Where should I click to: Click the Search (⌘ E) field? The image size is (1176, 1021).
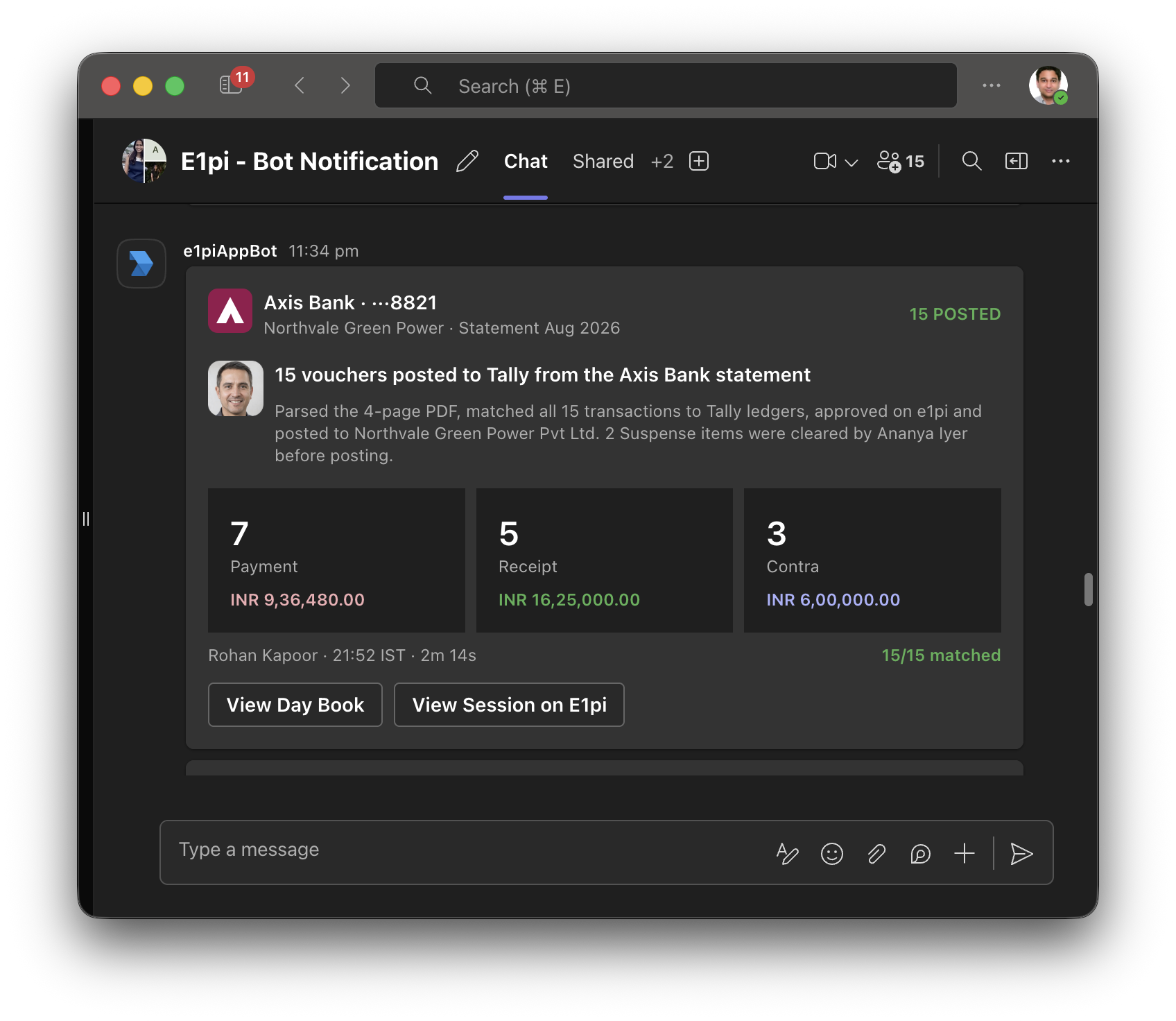[666, 86]
